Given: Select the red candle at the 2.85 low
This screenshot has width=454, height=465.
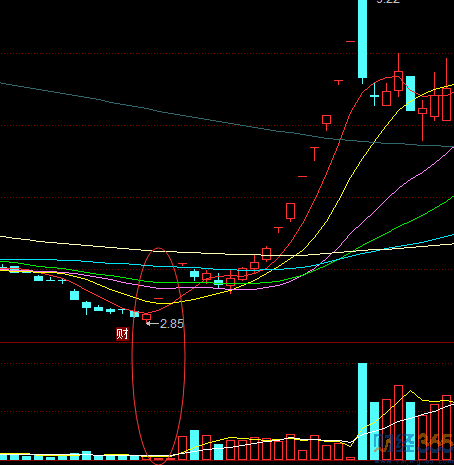Looking at the screenshot, I should click(146, 317).
